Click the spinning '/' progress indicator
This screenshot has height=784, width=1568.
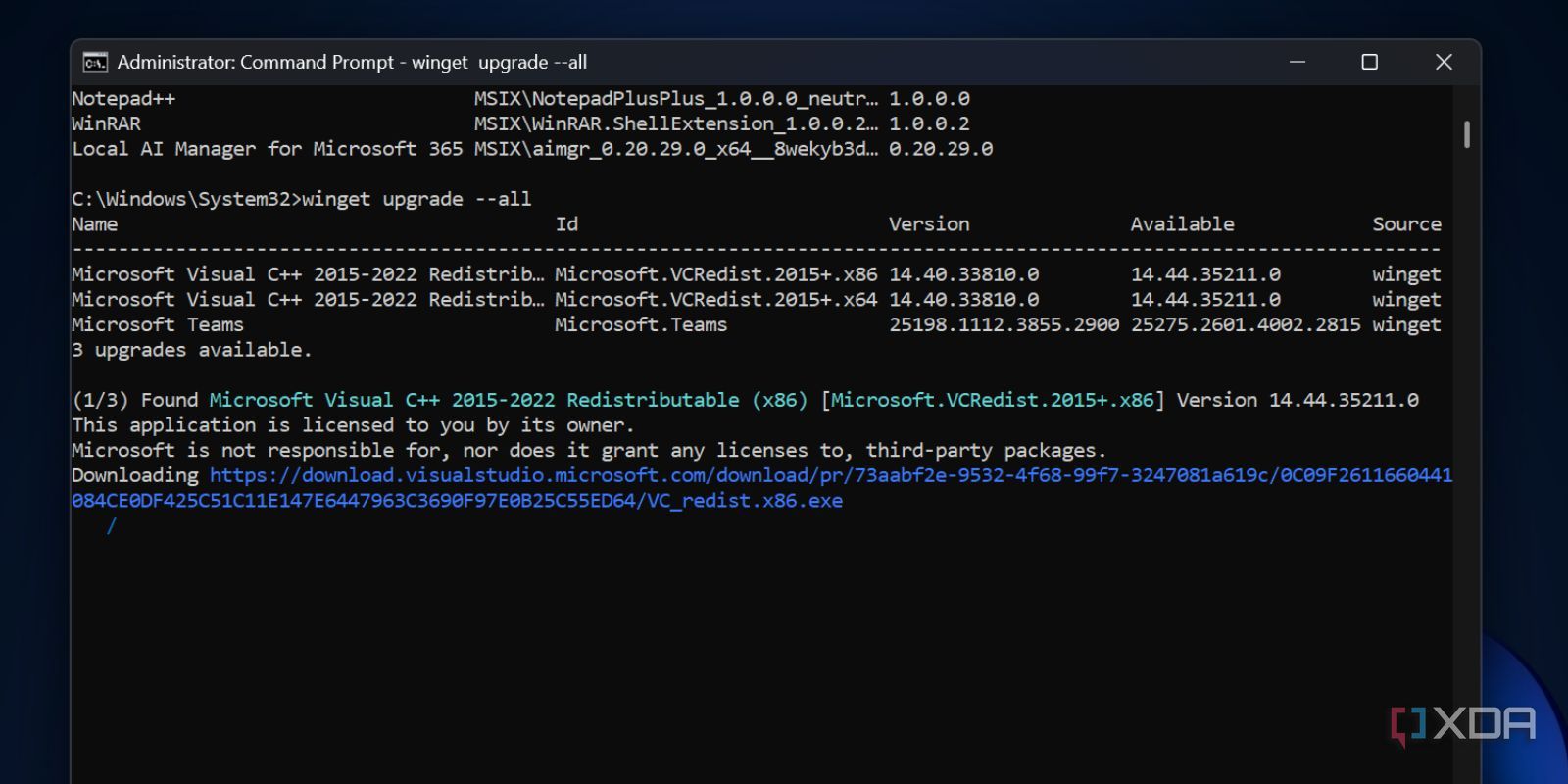[112, 526]
